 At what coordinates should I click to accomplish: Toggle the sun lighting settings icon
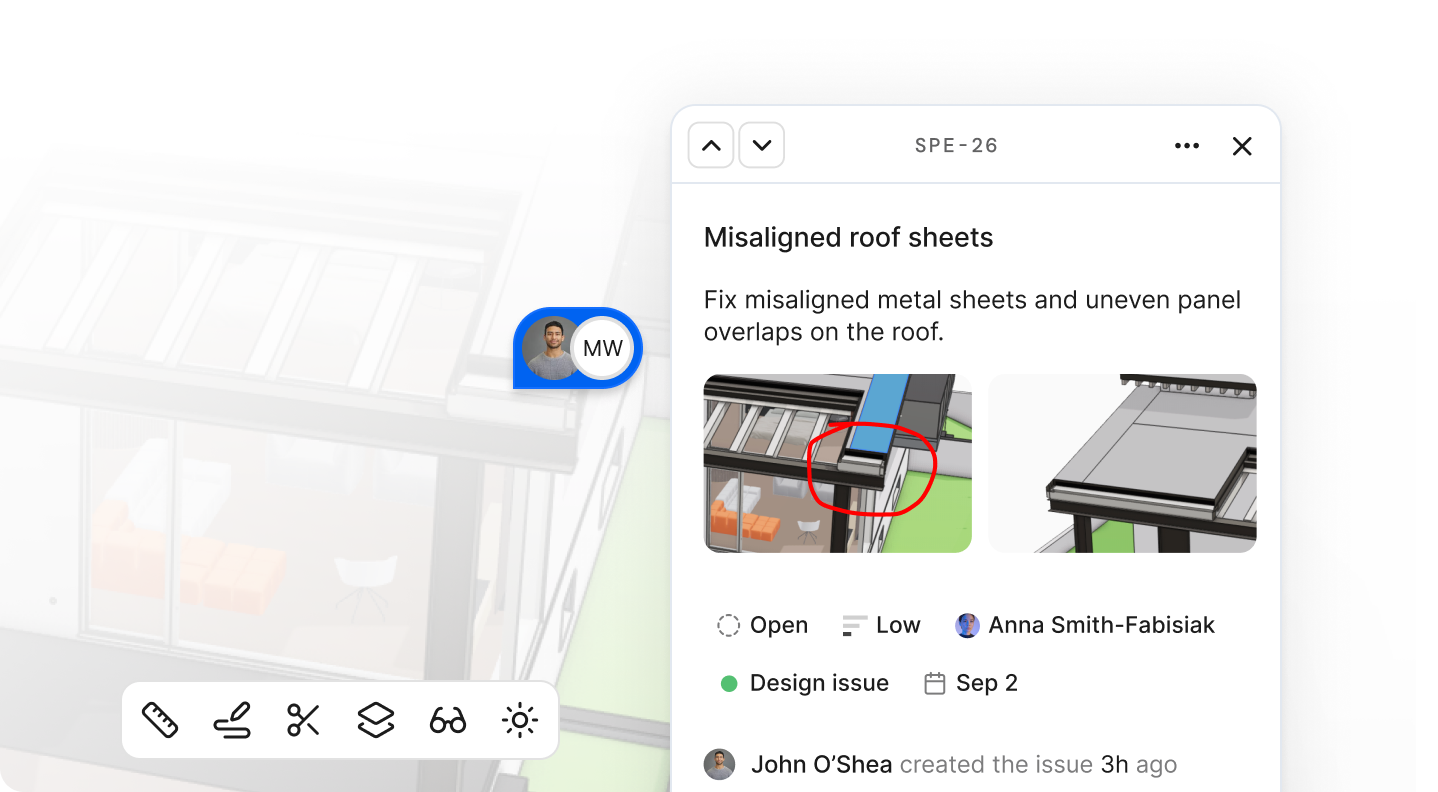pyautogui.click(x=519, y=720)
